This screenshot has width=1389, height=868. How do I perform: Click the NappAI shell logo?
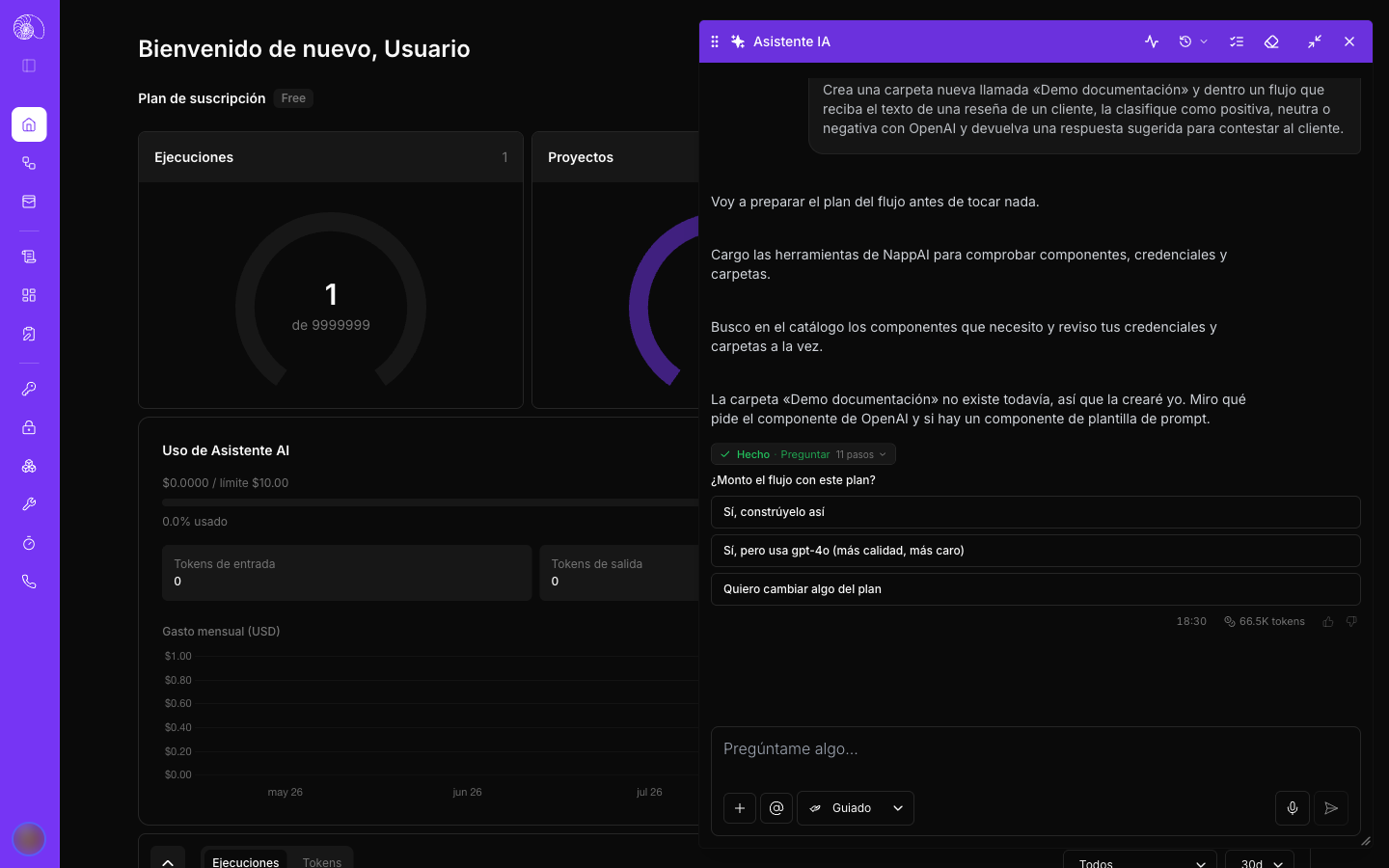point(29,27)
